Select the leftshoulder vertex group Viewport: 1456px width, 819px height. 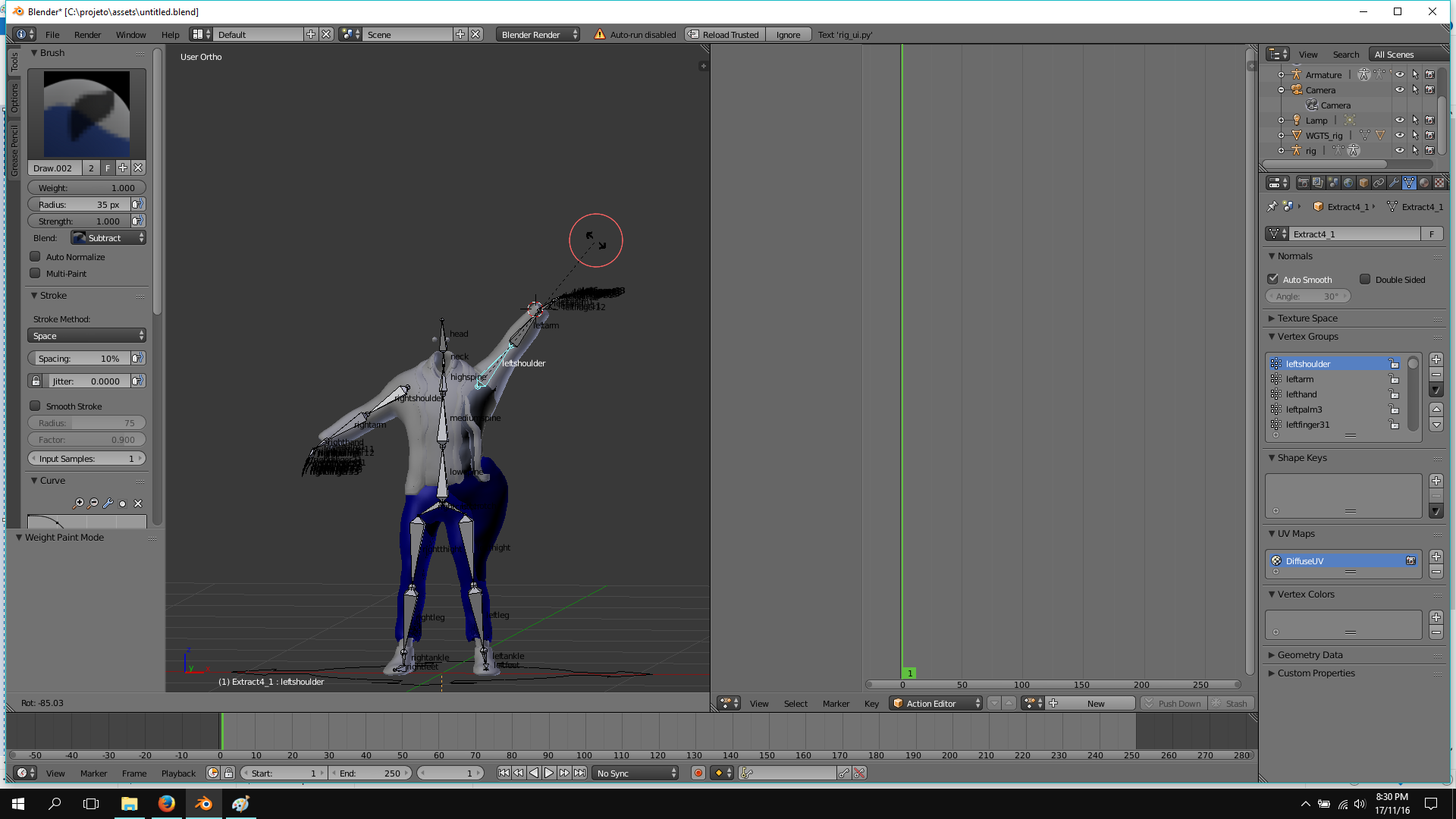[x=1336, y=364]
